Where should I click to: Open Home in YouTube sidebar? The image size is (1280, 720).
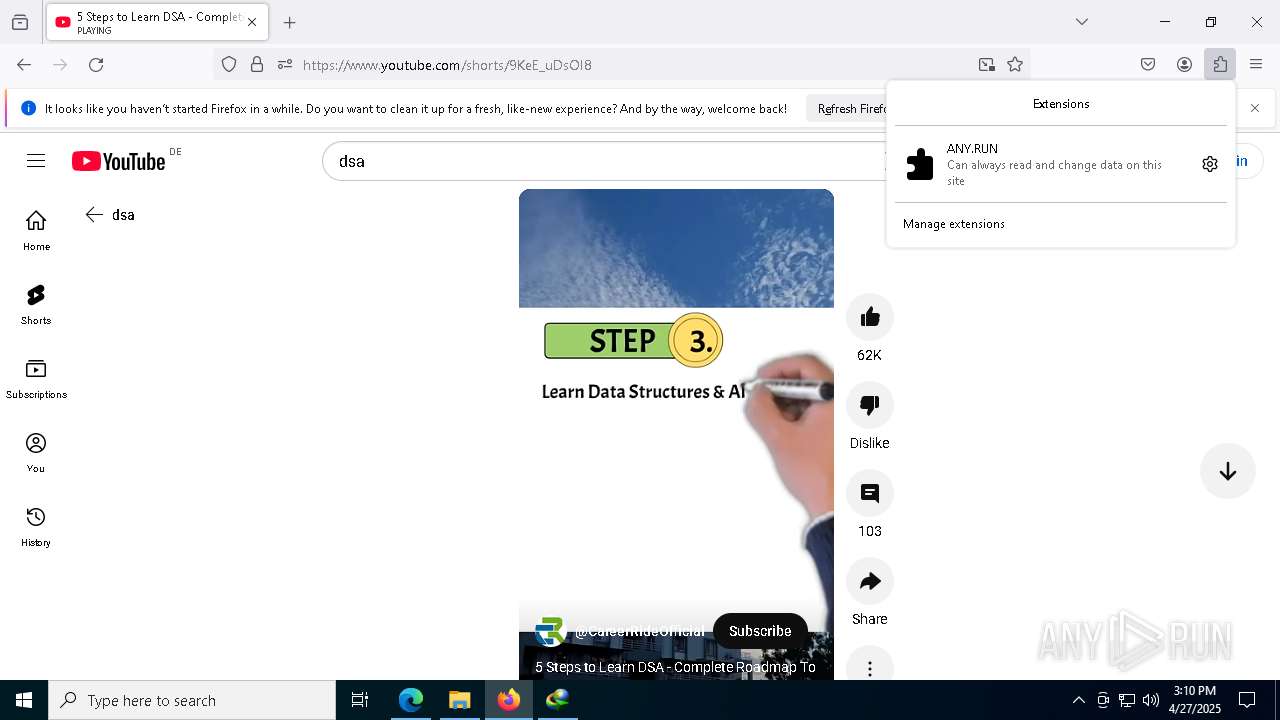pyautogui.click(x=36, y=231)
